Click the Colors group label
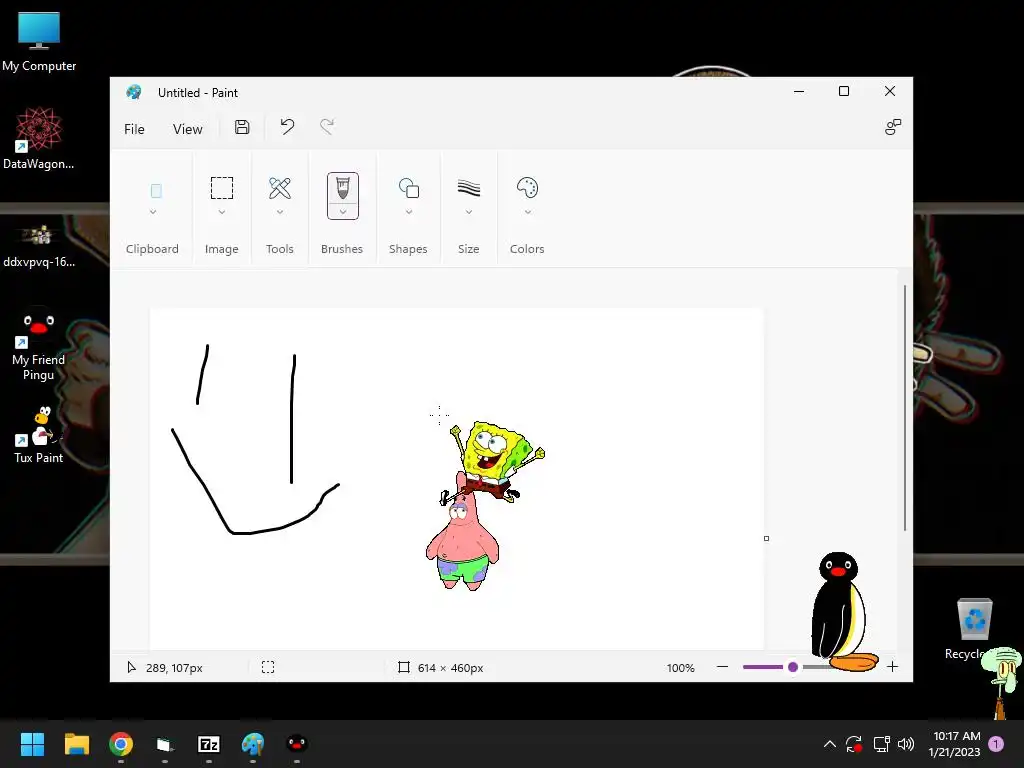 [x=527, y=249]
